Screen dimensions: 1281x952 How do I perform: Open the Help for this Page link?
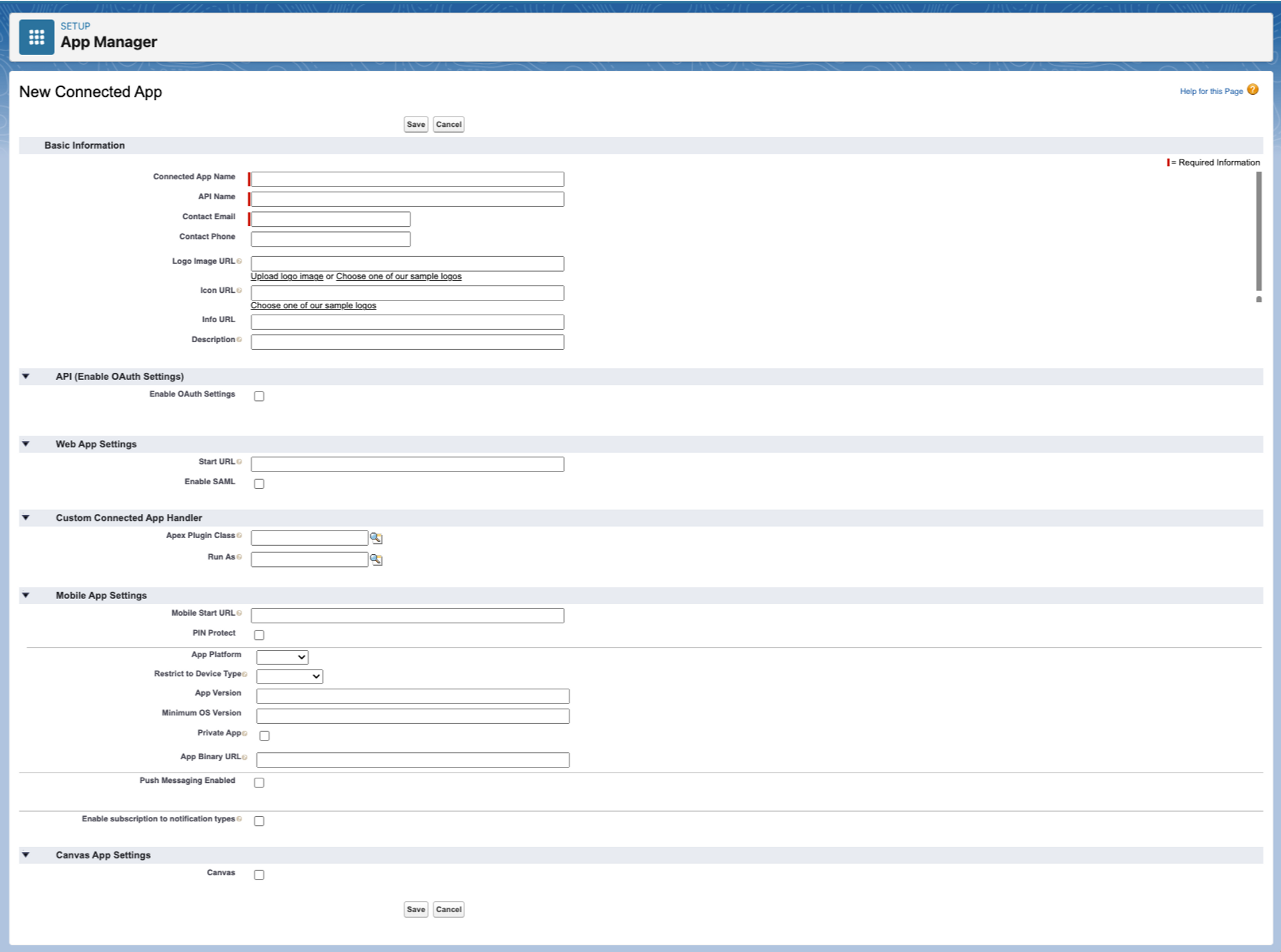pyautogui.click(x=1211, y=92)
